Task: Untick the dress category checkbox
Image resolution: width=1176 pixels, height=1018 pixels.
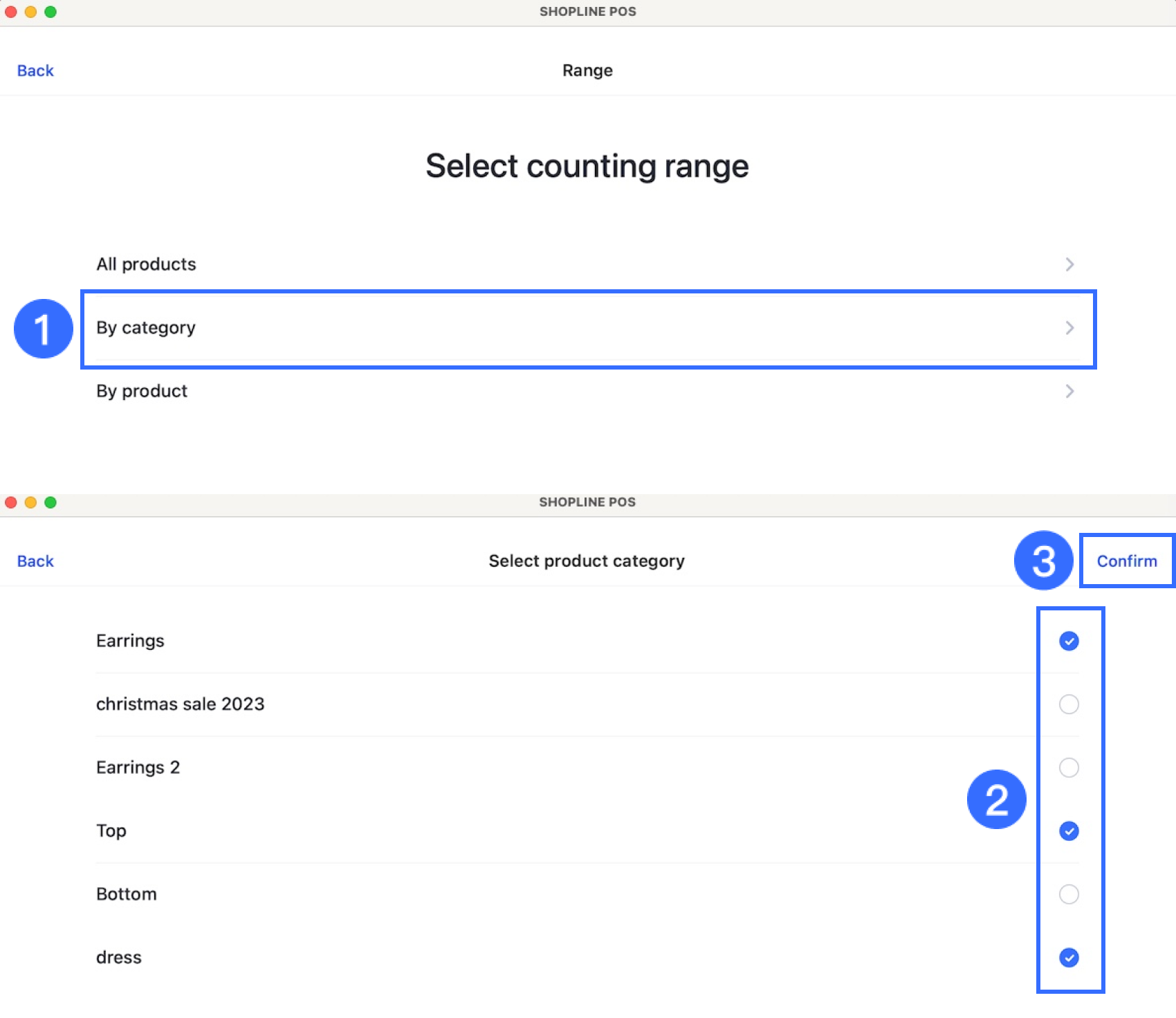Action: pos(1069,958)
